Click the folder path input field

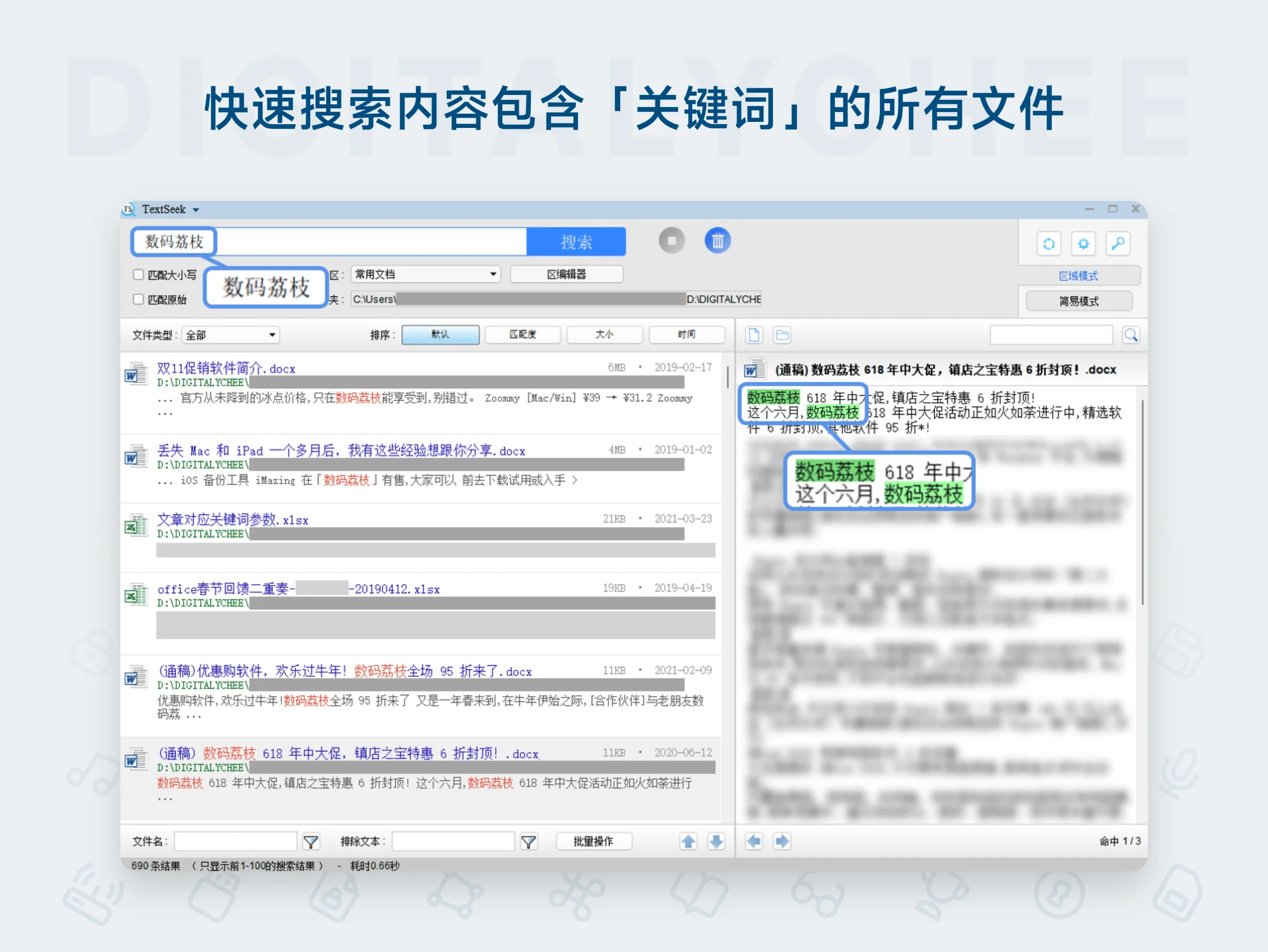(556, 299)
